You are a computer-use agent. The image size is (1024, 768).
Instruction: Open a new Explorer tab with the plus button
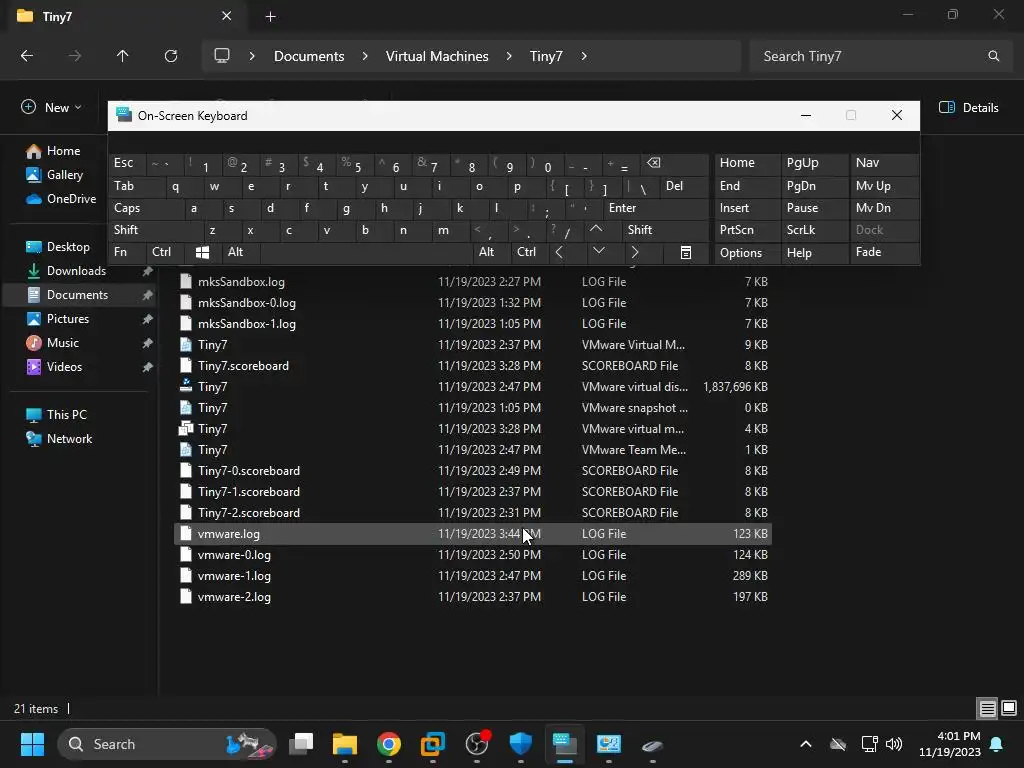point(270,16)
